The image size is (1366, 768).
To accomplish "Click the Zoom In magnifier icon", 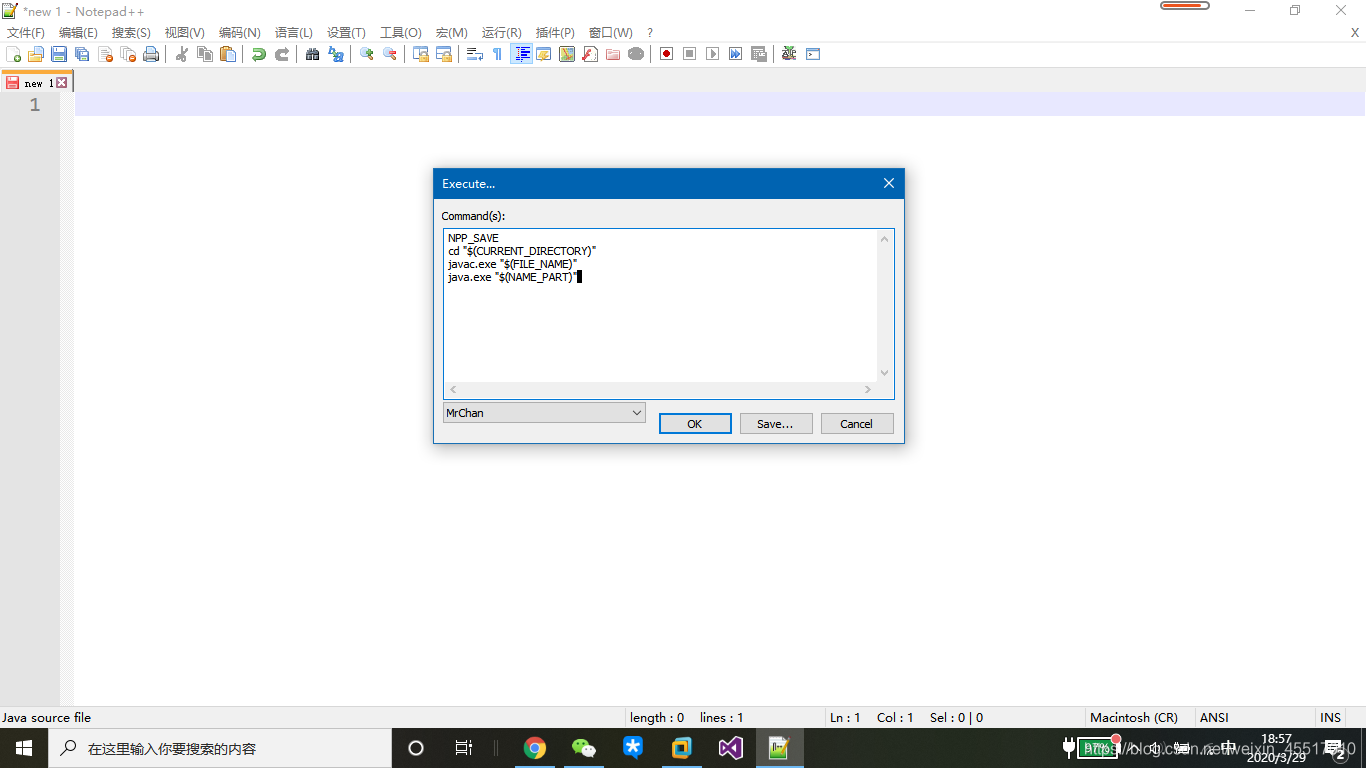I will 367,54.
